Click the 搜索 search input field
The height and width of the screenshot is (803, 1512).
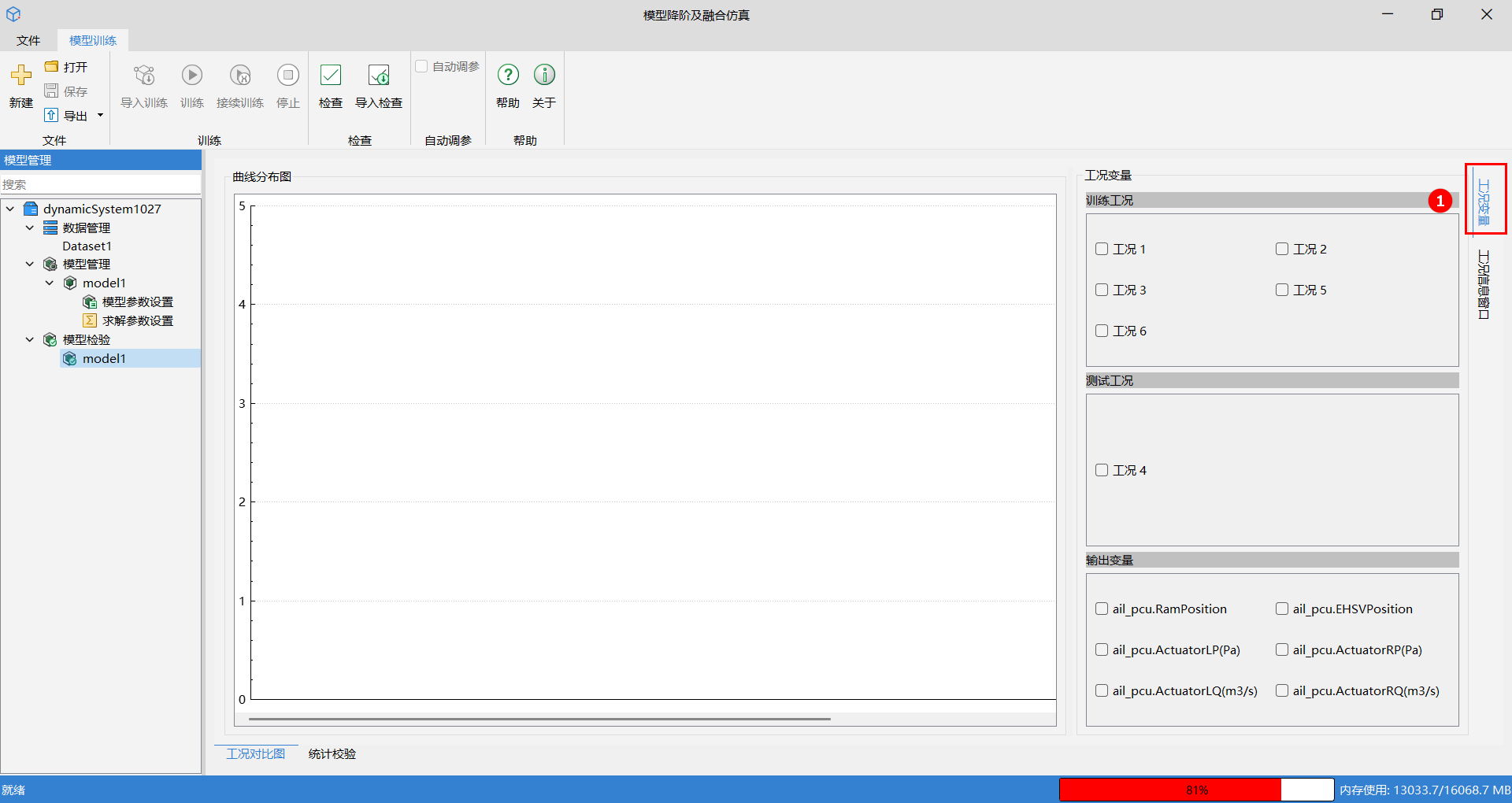101,184
